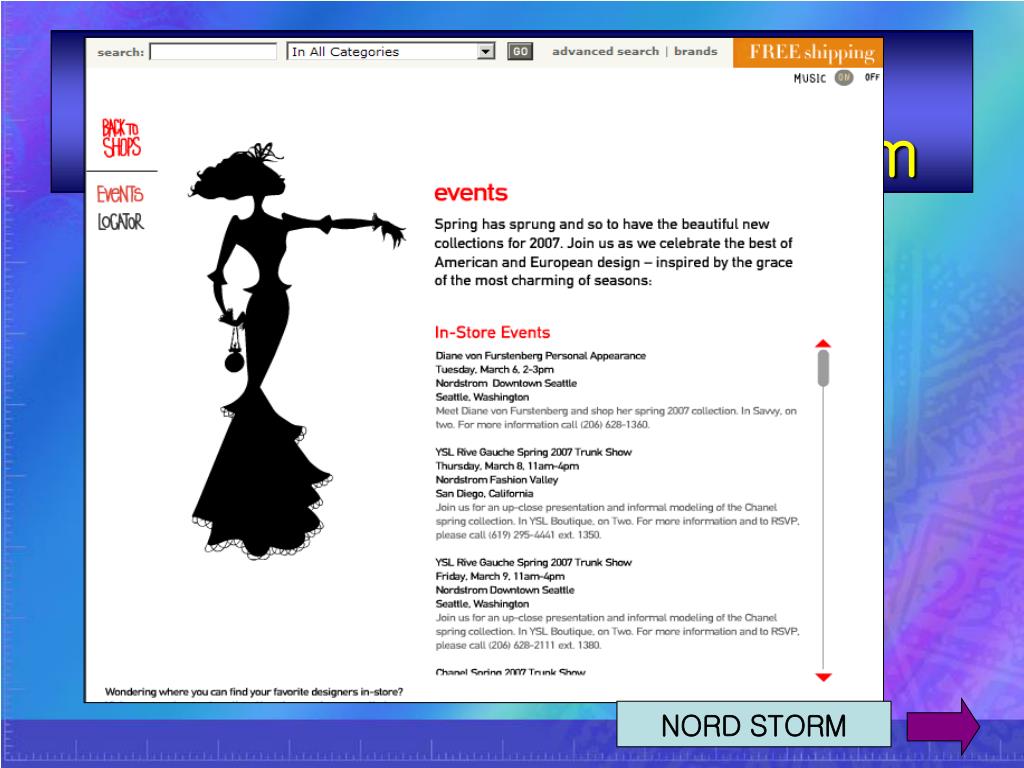Click Nordstrom Fashion Valley text
The image size is (1024, 768).
pyautogui.click(x=497, y=480)
